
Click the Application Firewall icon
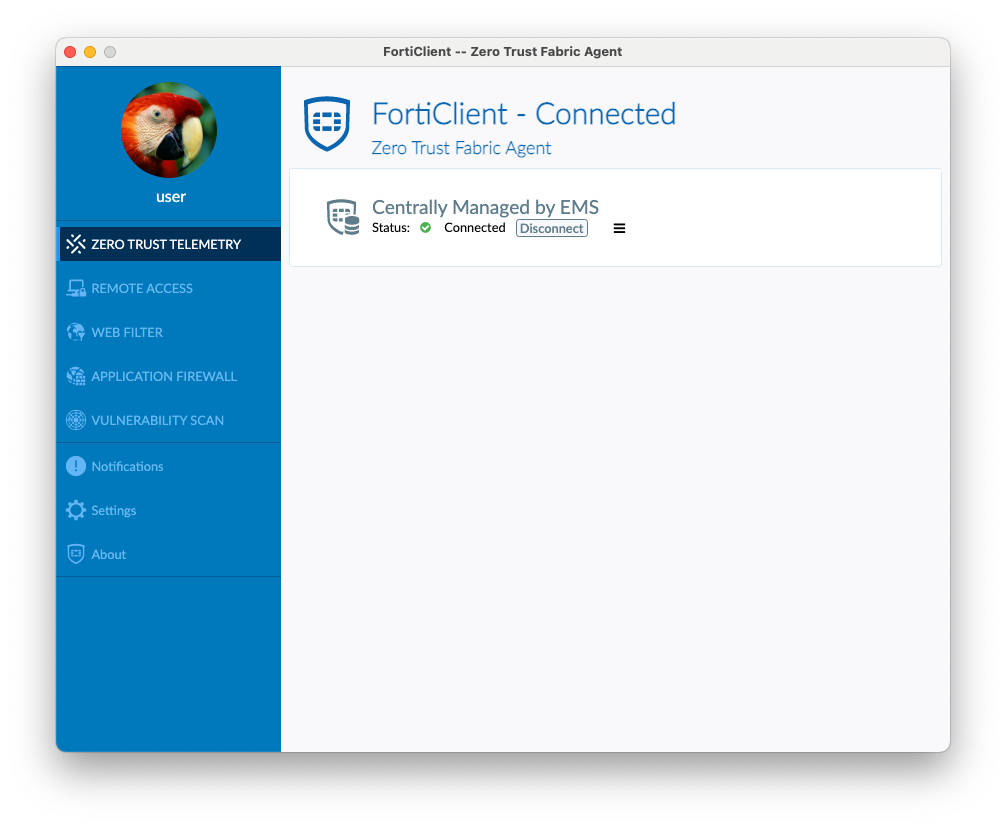76,376
